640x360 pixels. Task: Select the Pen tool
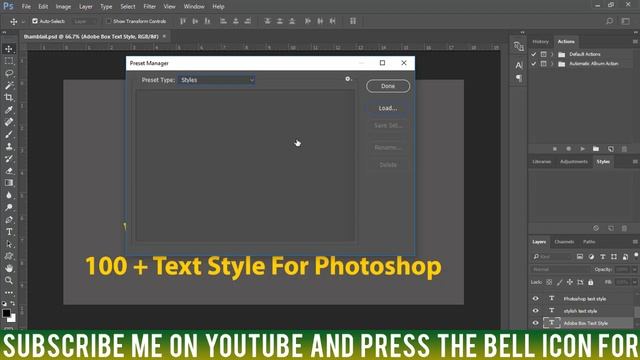pyautogui.click(x=9, y=220)
